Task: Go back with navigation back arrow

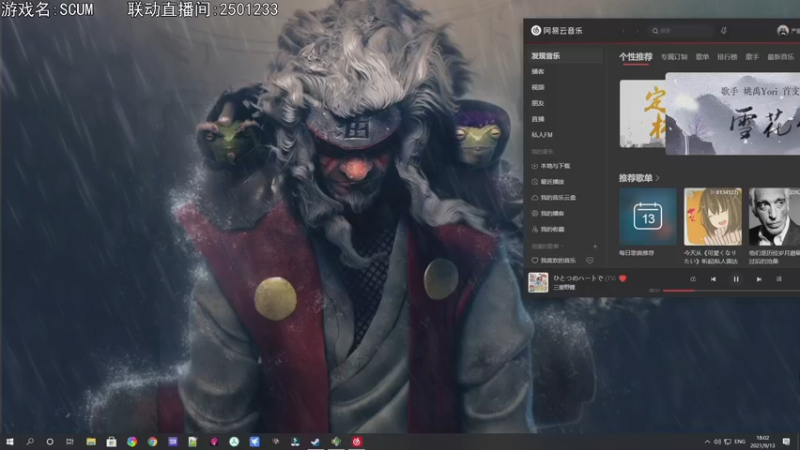Action: click(623, 31)
